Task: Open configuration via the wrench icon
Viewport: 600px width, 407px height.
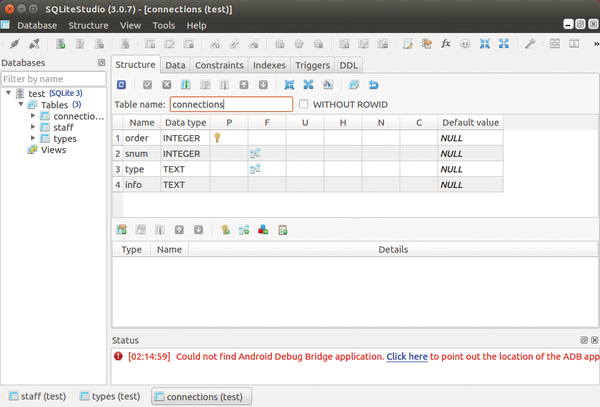Action: point(530,44)
